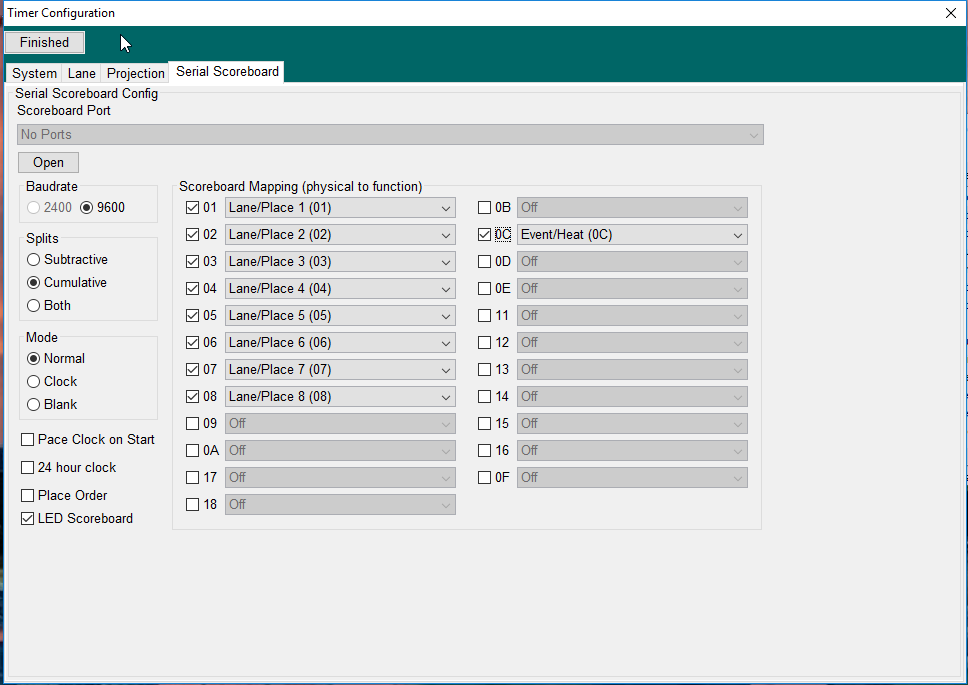
Task: Switch to the System tab
Action: click(x=34, y=73)
